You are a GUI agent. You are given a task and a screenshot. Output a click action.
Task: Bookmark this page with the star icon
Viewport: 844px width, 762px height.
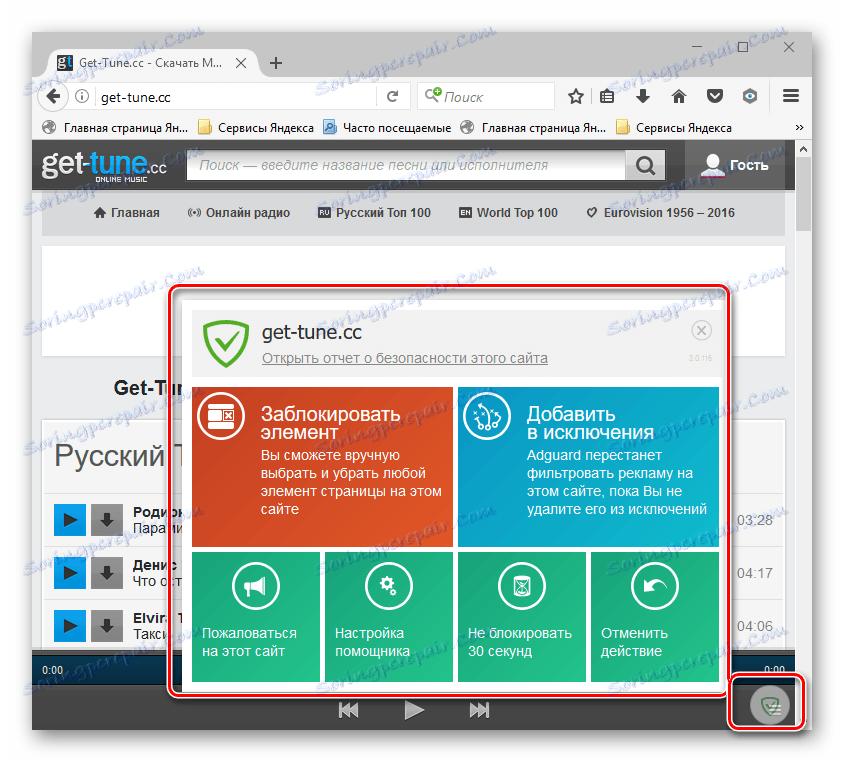(x=575, y=97)
